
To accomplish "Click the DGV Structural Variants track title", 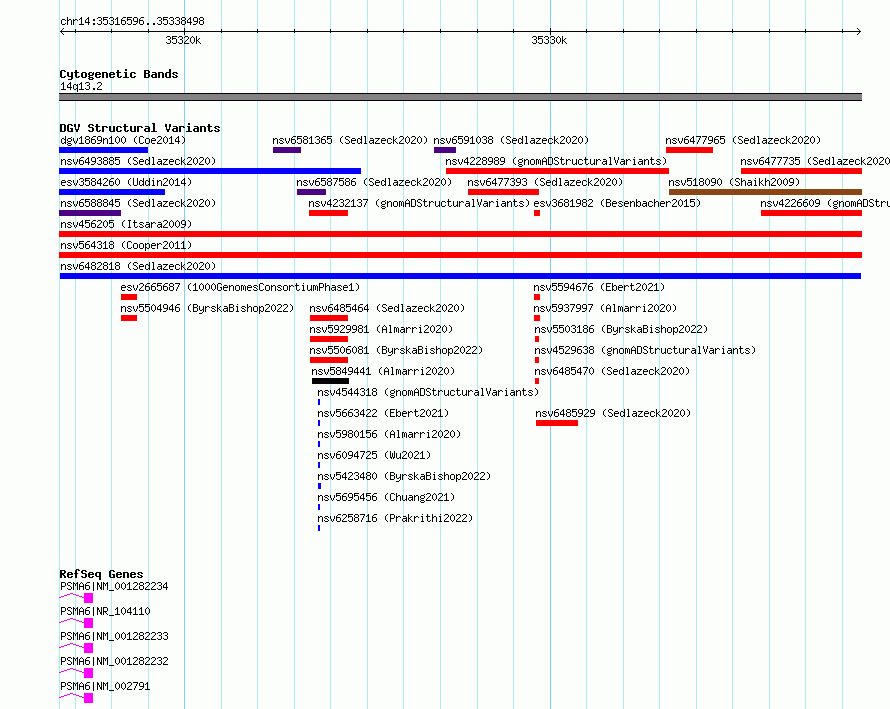I will coord(140,128).
